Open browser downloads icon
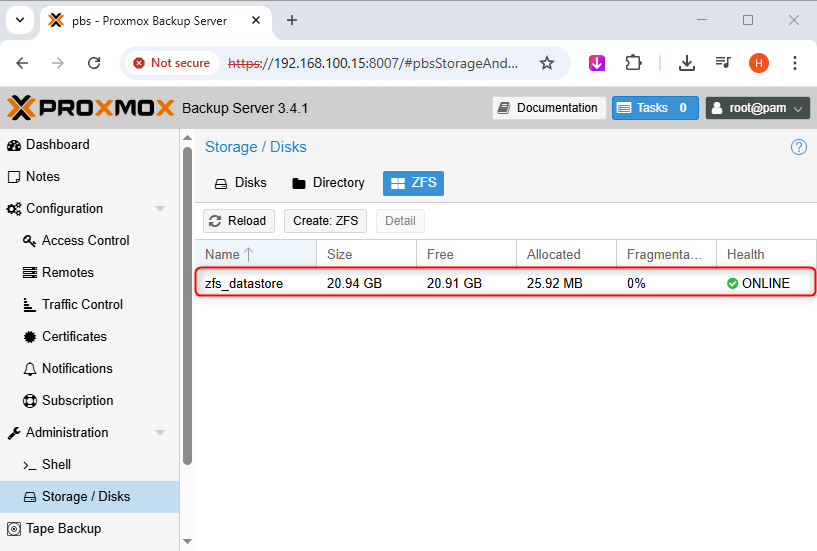817x551 pixels. click(687, 64)
